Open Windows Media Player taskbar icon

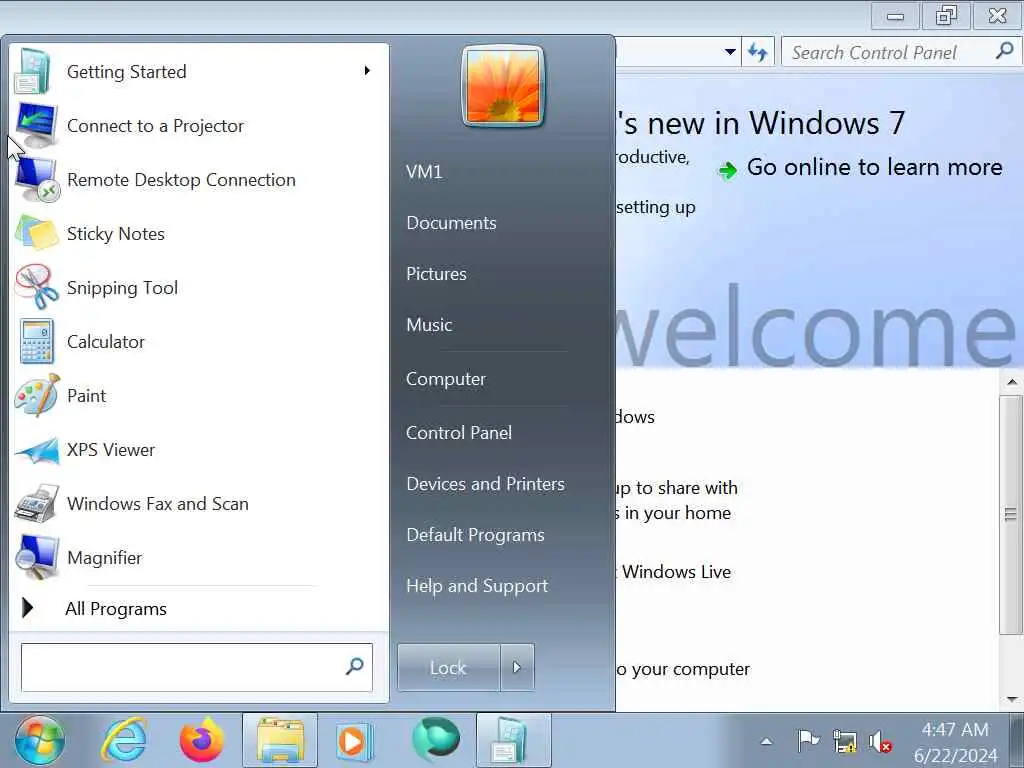click(355, 741)
